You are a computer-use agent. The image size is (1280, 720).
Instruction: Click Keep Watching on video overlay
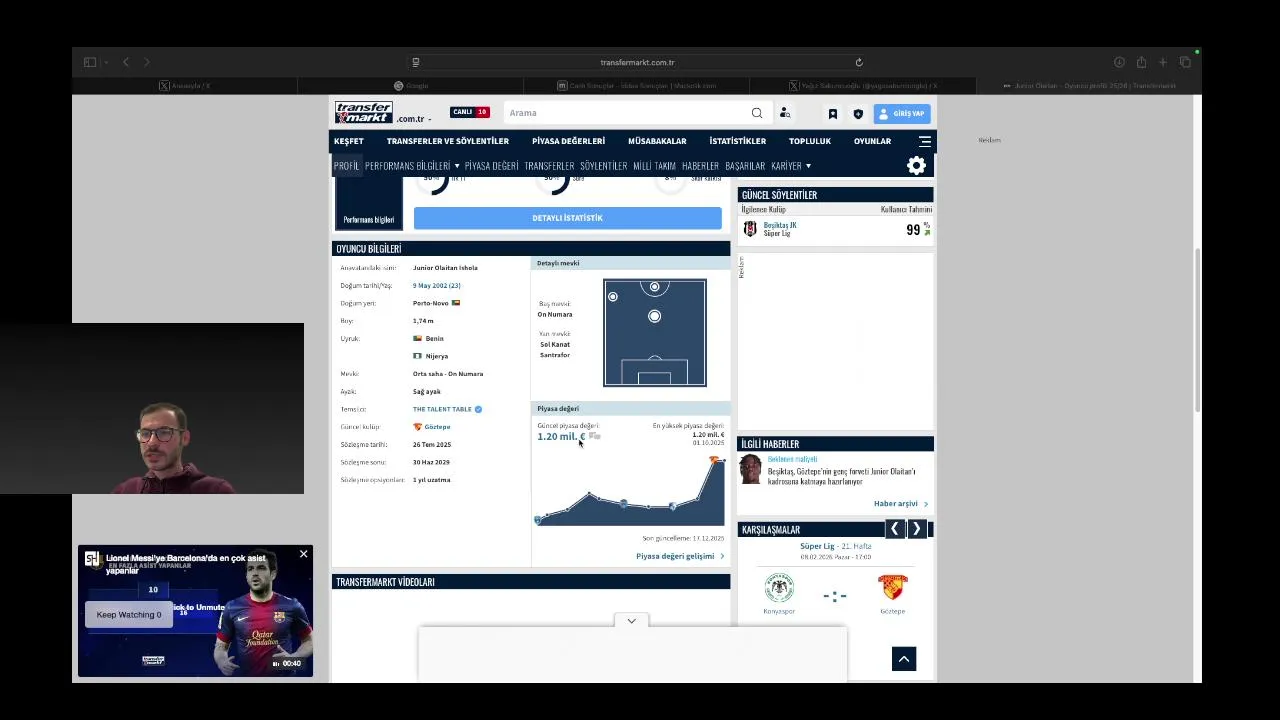pos(129,615)
